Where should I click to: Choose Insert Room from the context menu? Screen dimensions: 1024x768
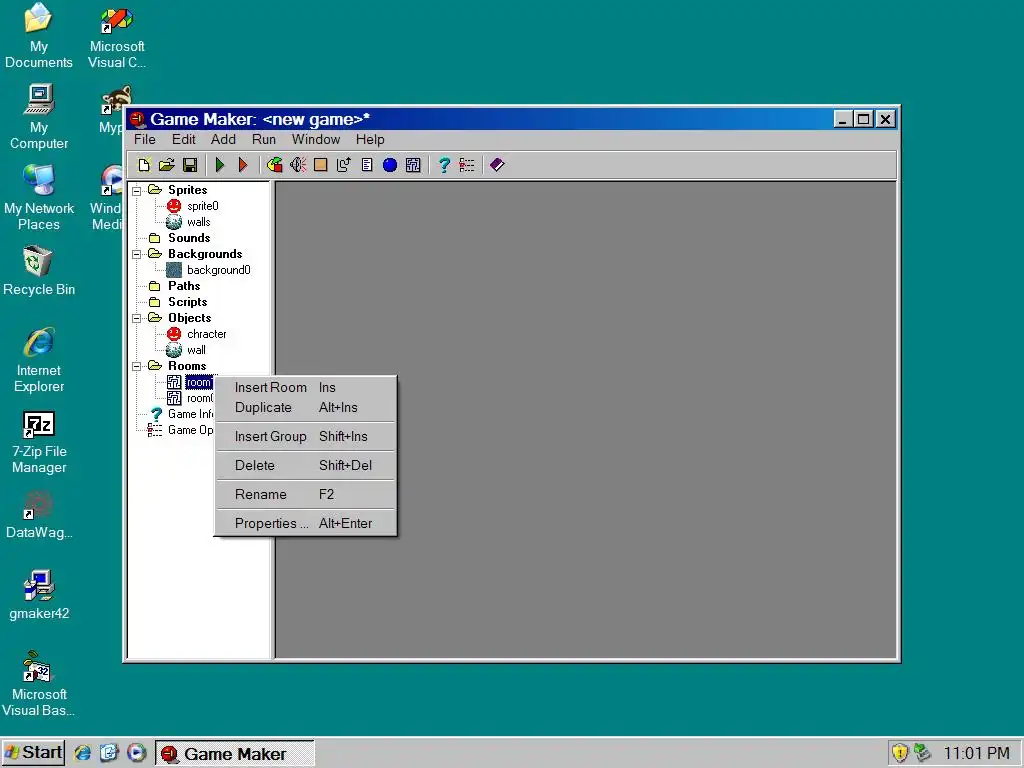coord(306,387)
